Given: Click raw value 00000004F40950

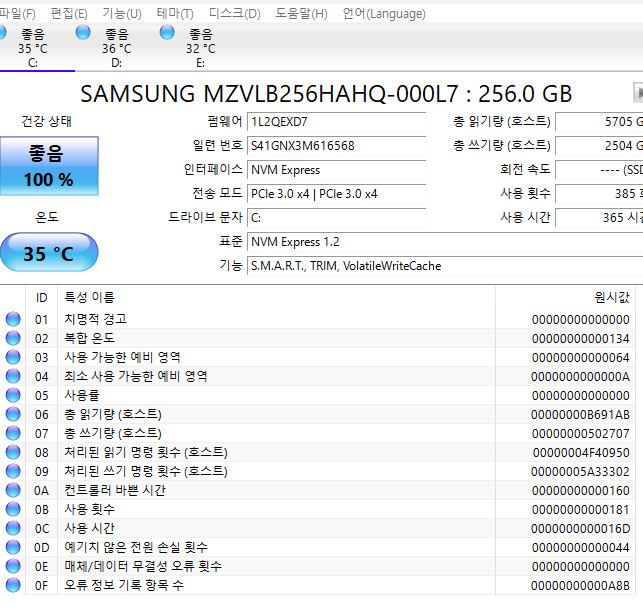Looking at the screenshot, I should pyautogui.click(x=581, y=453).
